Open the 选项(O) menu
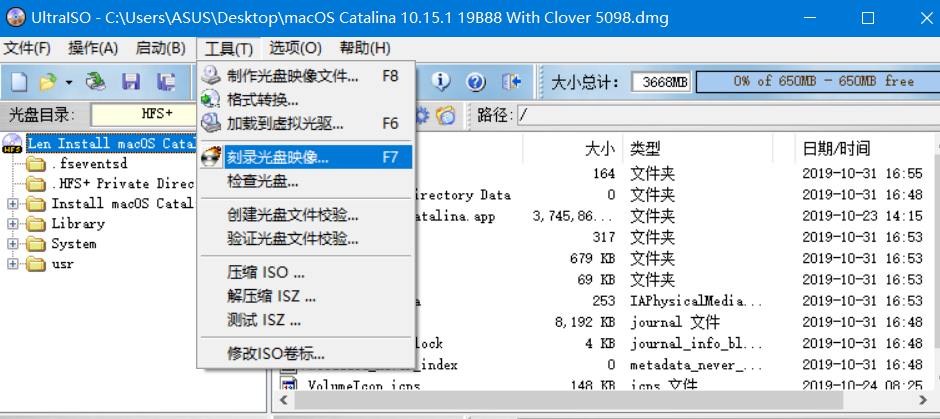The height and width of the screenshot is (419, 940). coord(296,48)
